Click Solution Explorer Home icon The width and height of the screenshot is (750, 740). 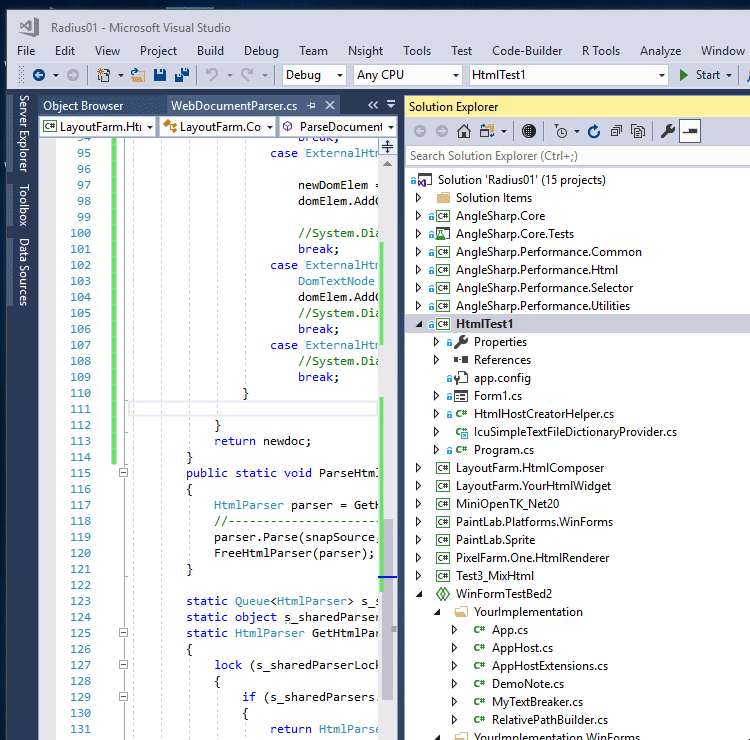point(463,131)
